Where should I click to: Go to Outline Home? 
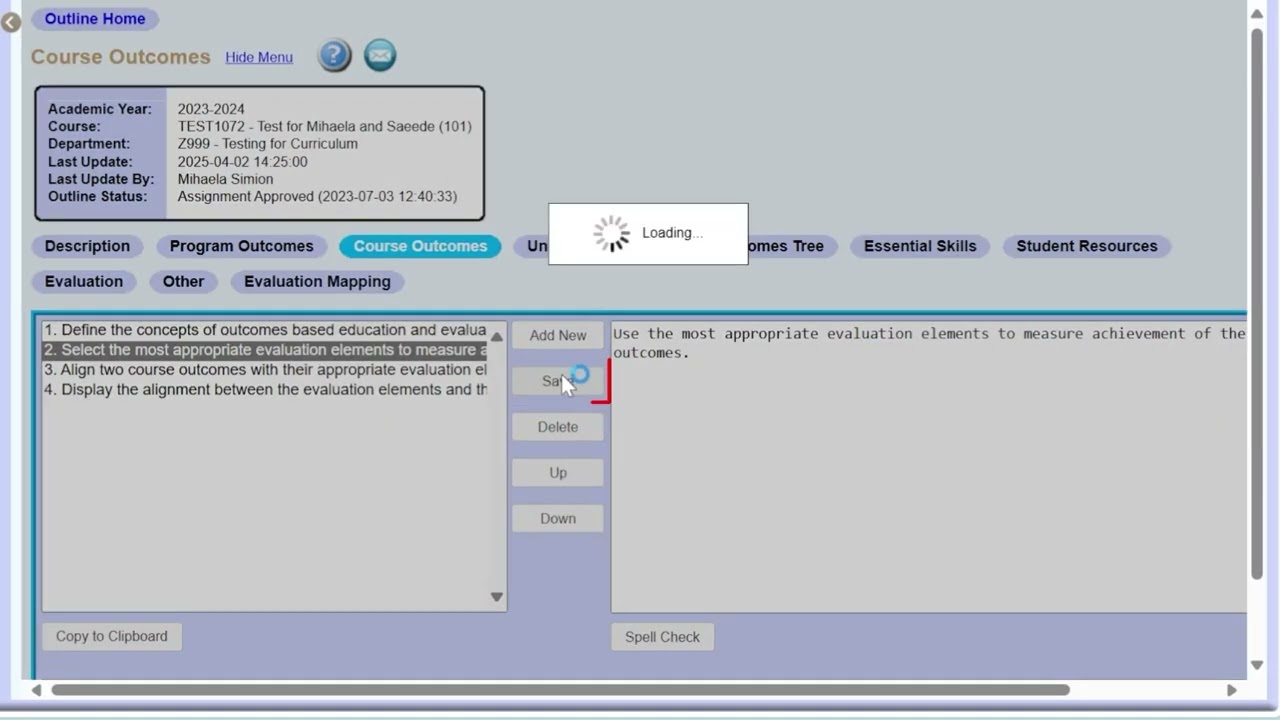pos(95,18)
